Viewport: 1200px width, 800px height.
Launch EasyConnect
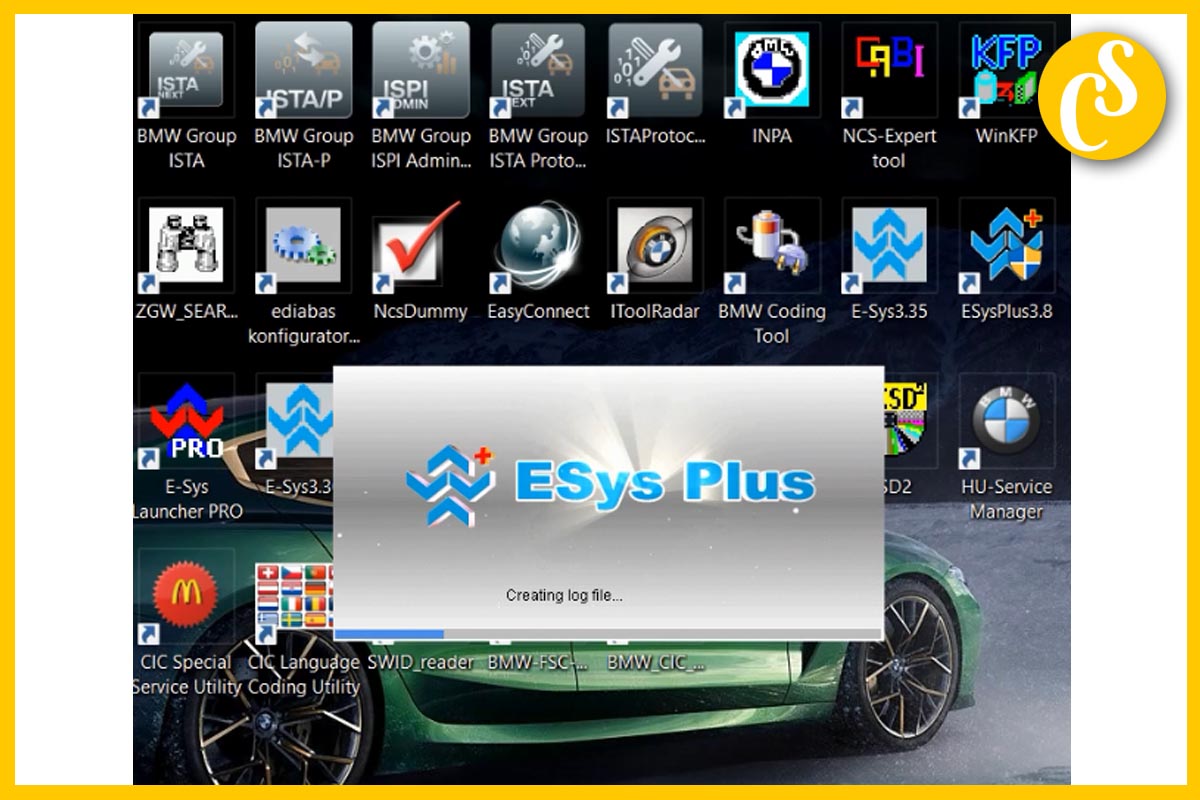tap(537, 245)
